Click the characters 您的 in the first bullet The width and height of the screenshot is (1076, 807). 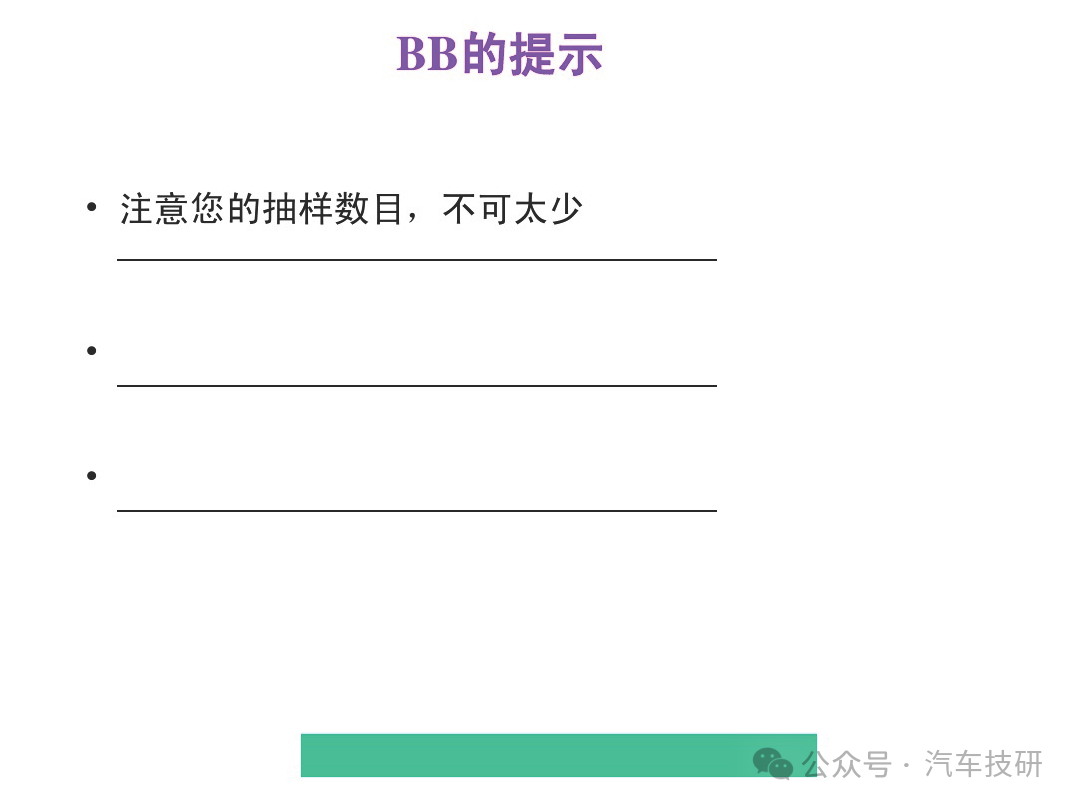point(226,209)
